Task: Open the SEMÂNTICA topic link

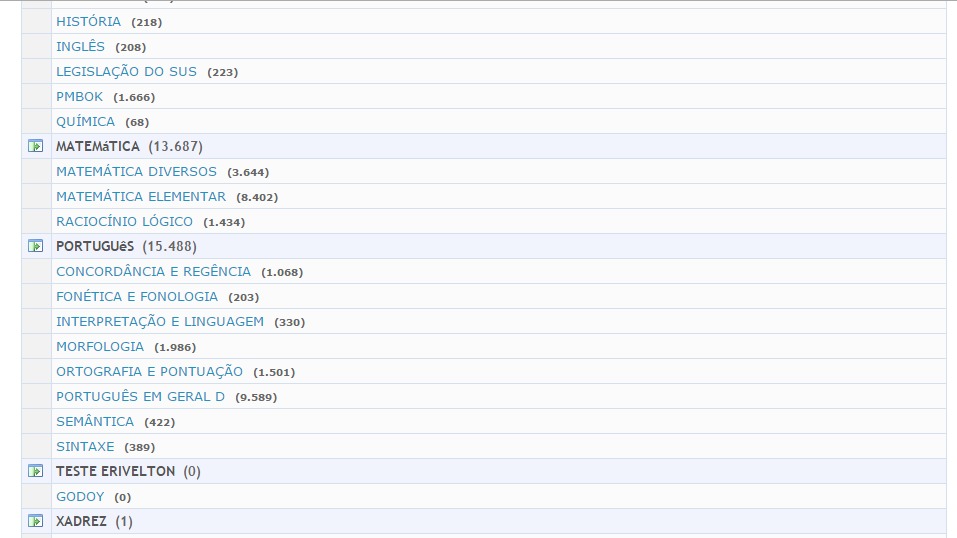Action: (x=95, y=421)
